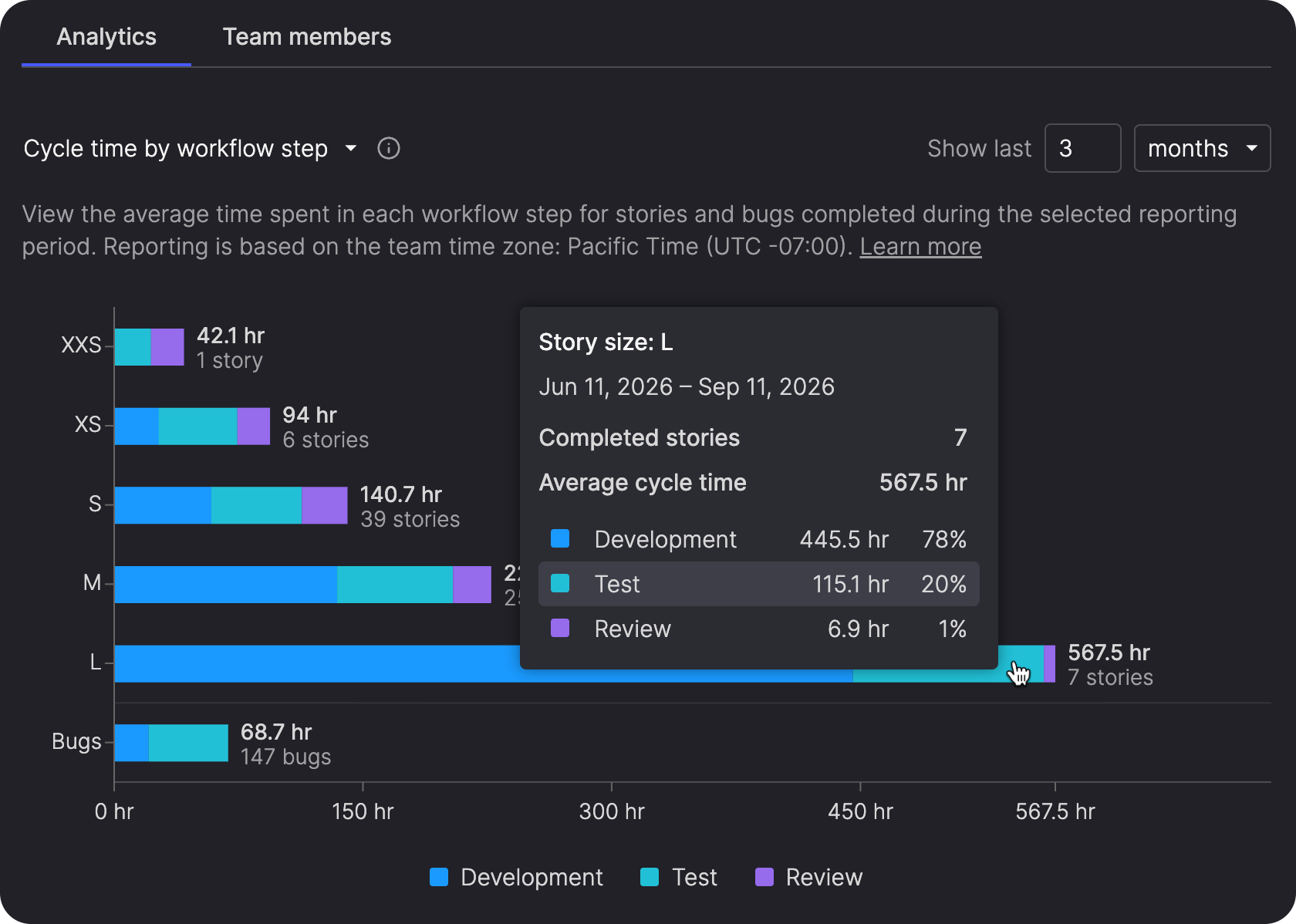Open the Cycle time by workflow step dropdown
Image resolution: width=1296 pixels, height=924 pixels.
click(191, 148)
